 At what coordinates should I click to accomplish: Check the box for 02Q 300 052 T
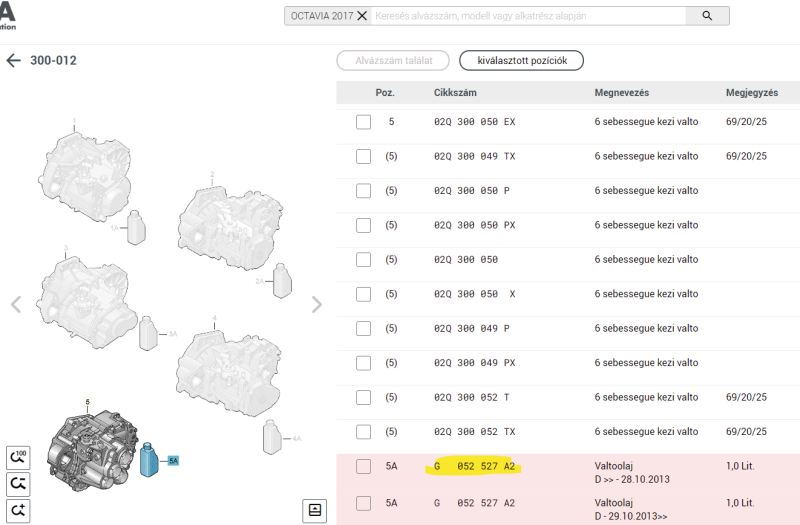pyautogui.click(x=363, y=397)
